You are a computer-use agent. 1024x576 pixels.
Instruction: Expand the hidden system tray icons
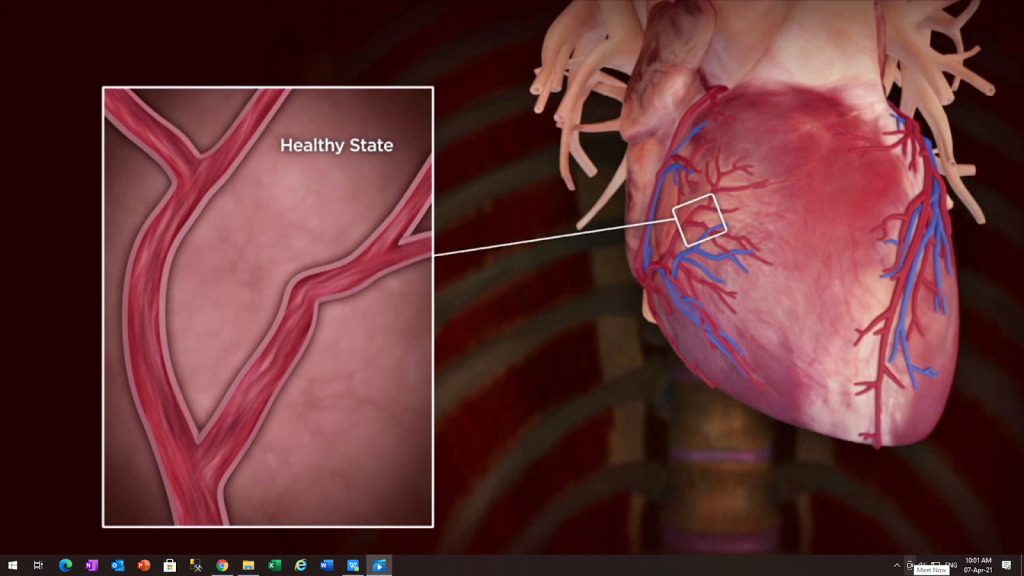tap(897, 566)
